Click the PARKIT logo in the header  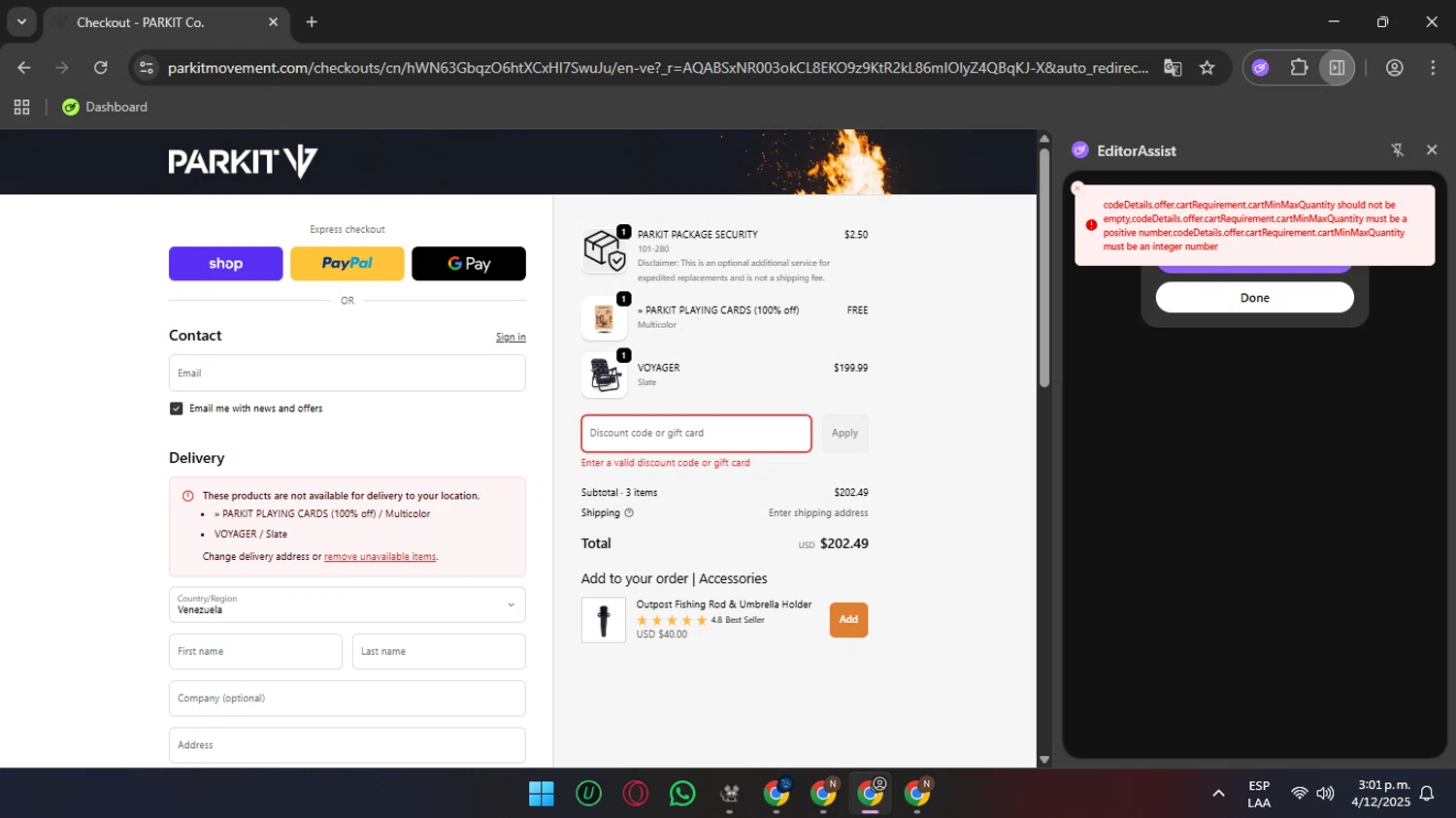pyautogui.click(x=243, y=161)
